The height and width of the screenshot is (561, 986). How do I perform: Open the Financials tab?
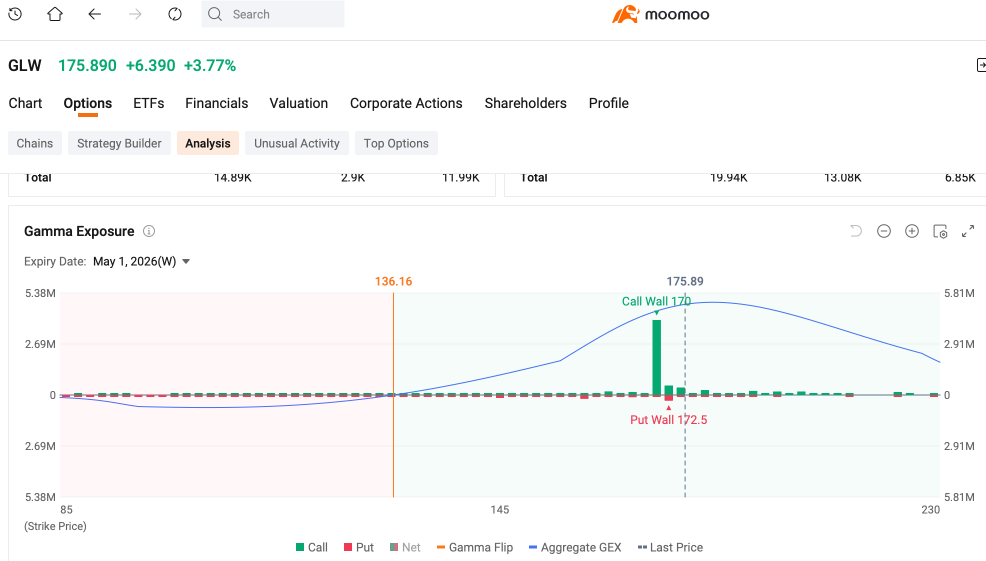pyautogui.click(x=216, y=103)
